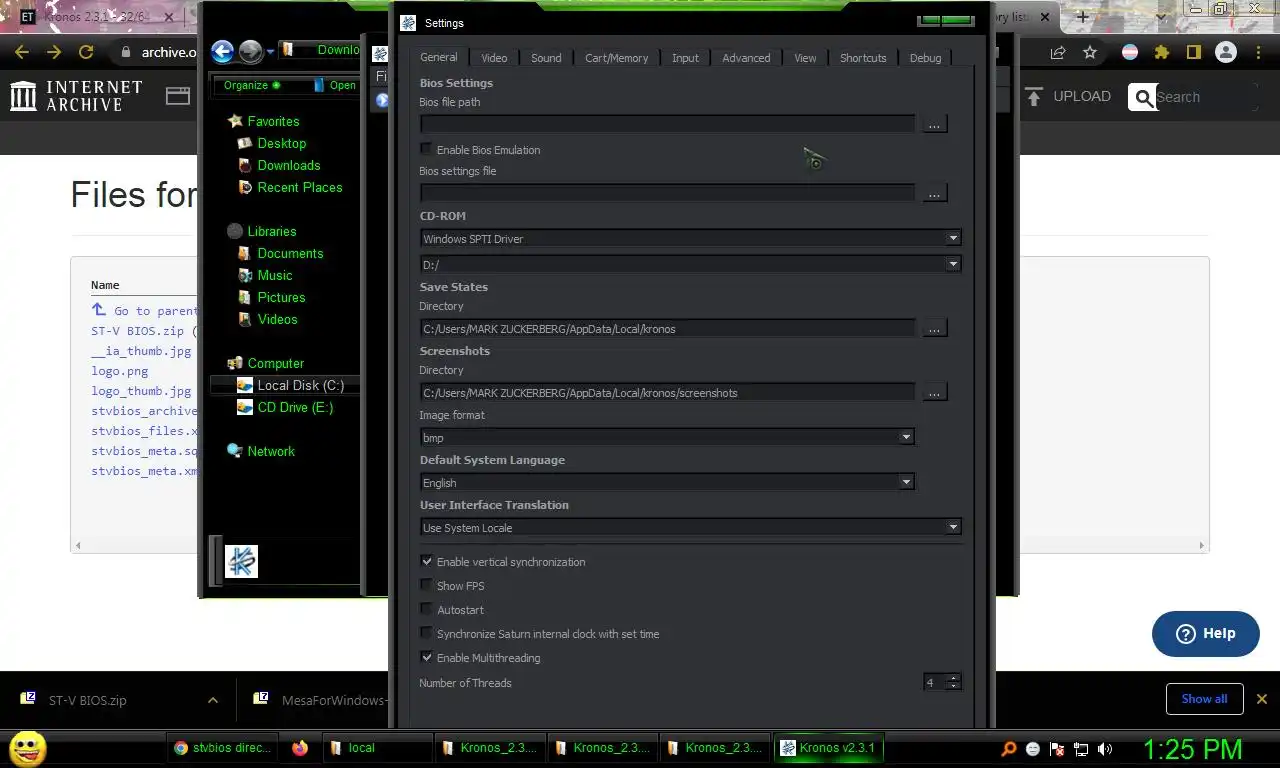This screenshot has width=1280, height=768.
Task: Click Explorer's back arrow button
Action: 223,51
